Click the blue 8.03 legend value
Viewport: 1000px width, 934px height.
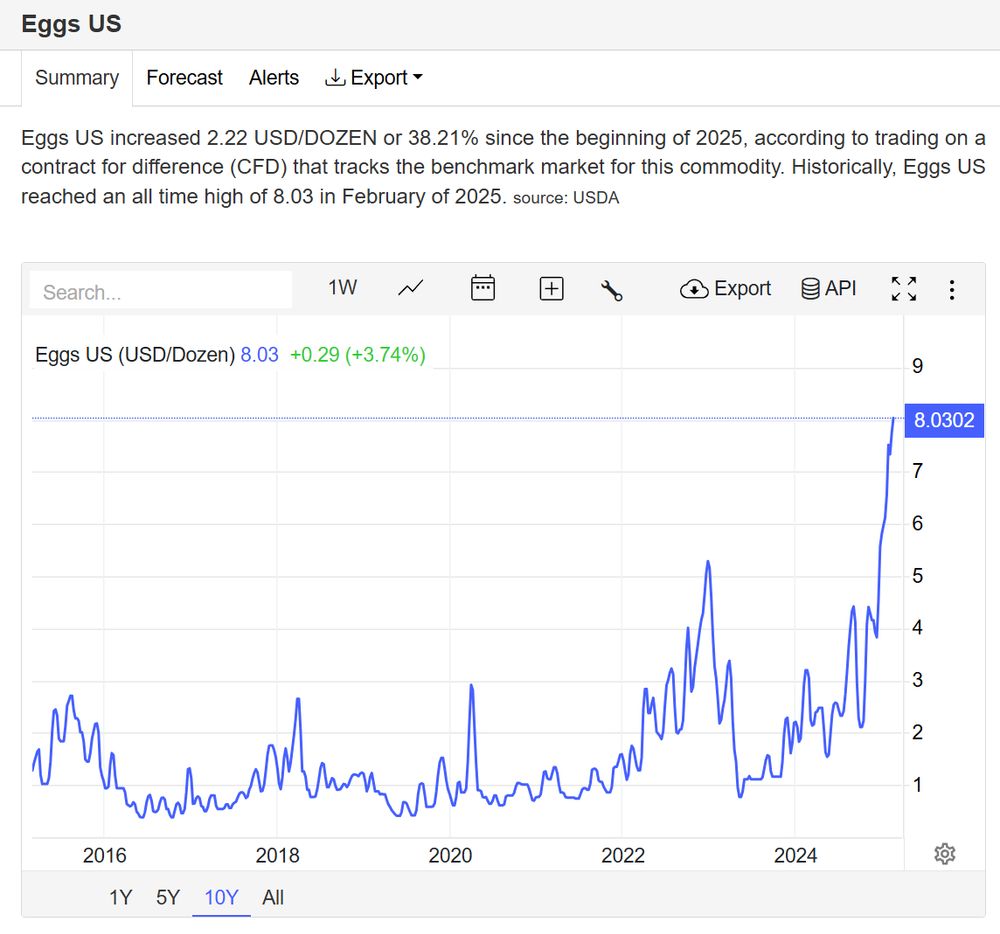[260, 354]
